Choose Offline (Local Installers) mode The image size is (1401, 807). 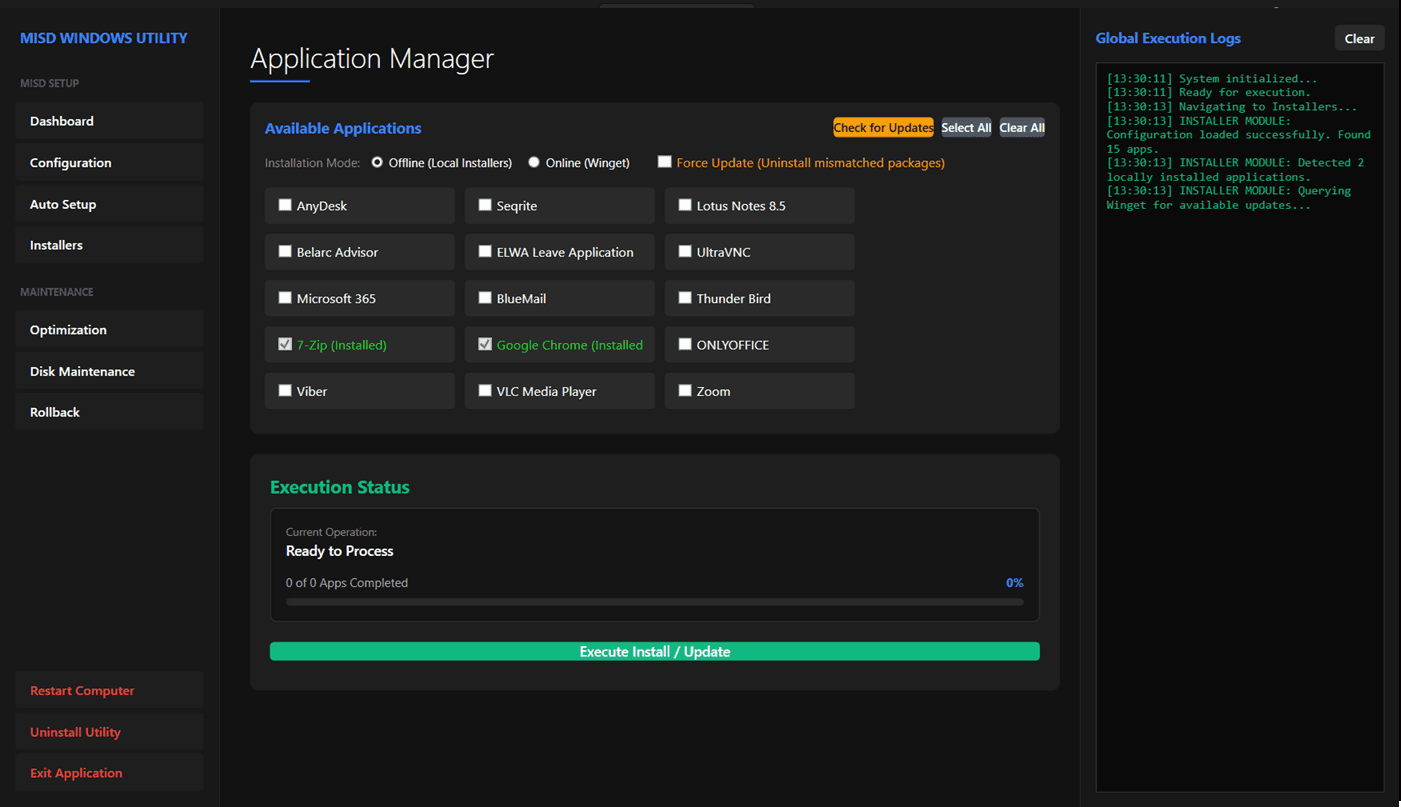coord(377,162)
